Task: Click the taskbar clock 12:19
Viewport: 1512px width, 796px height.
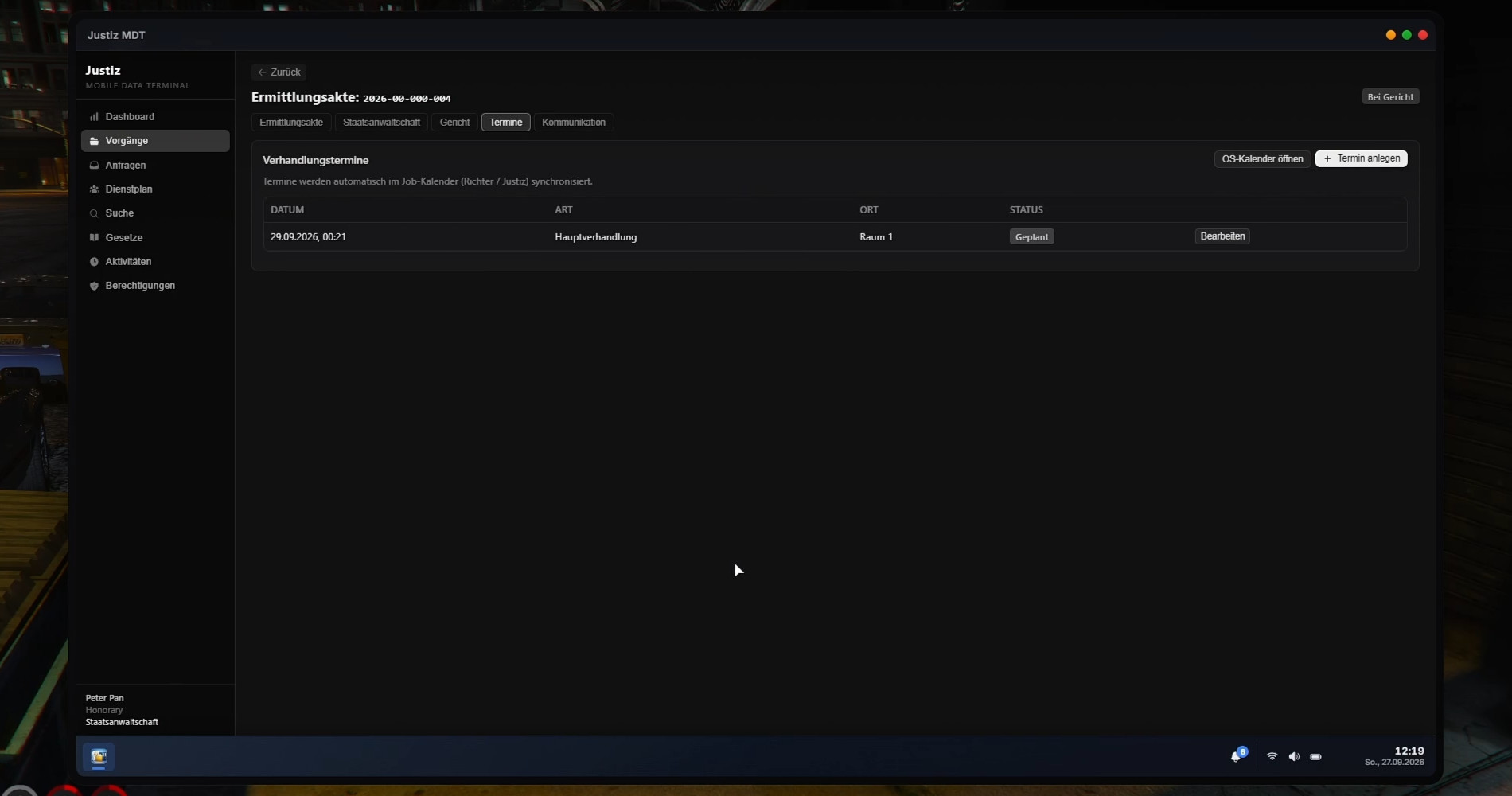Action: [1409, 751]
